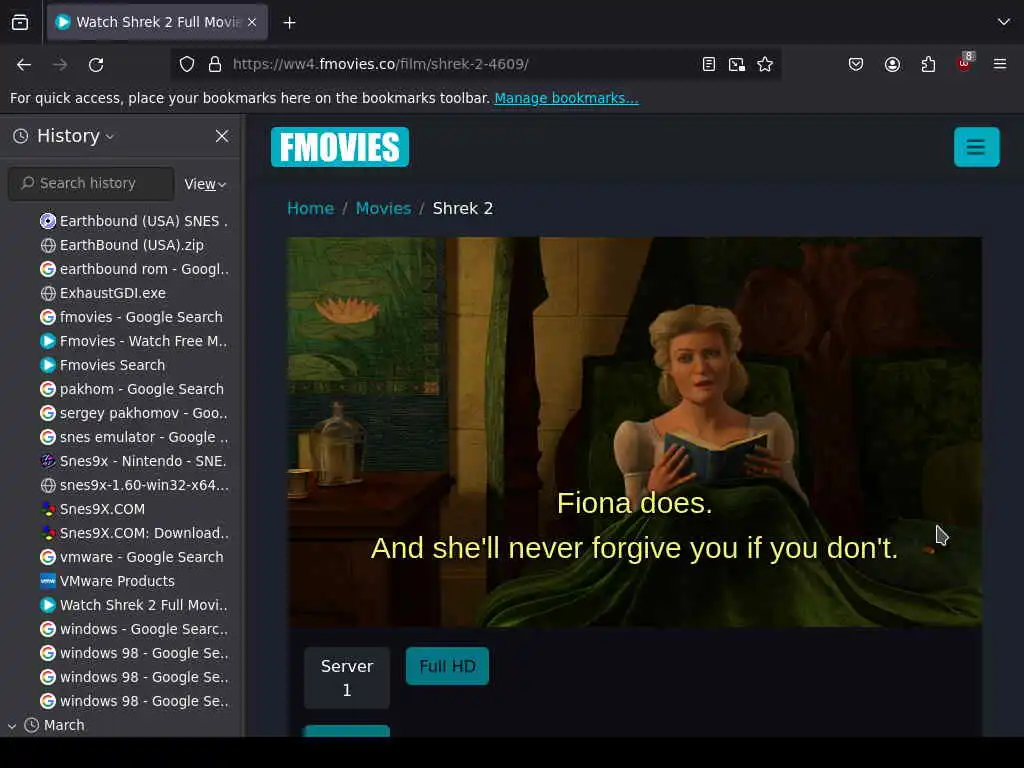Go to Movies breadcrumb link

coord(383,208)
